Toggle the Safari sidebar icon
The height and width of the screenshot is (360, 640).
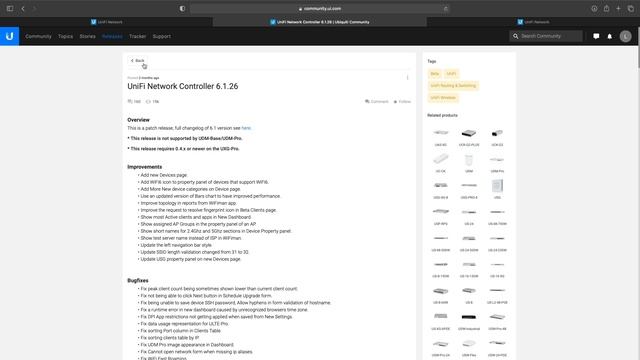click(10, 8)
